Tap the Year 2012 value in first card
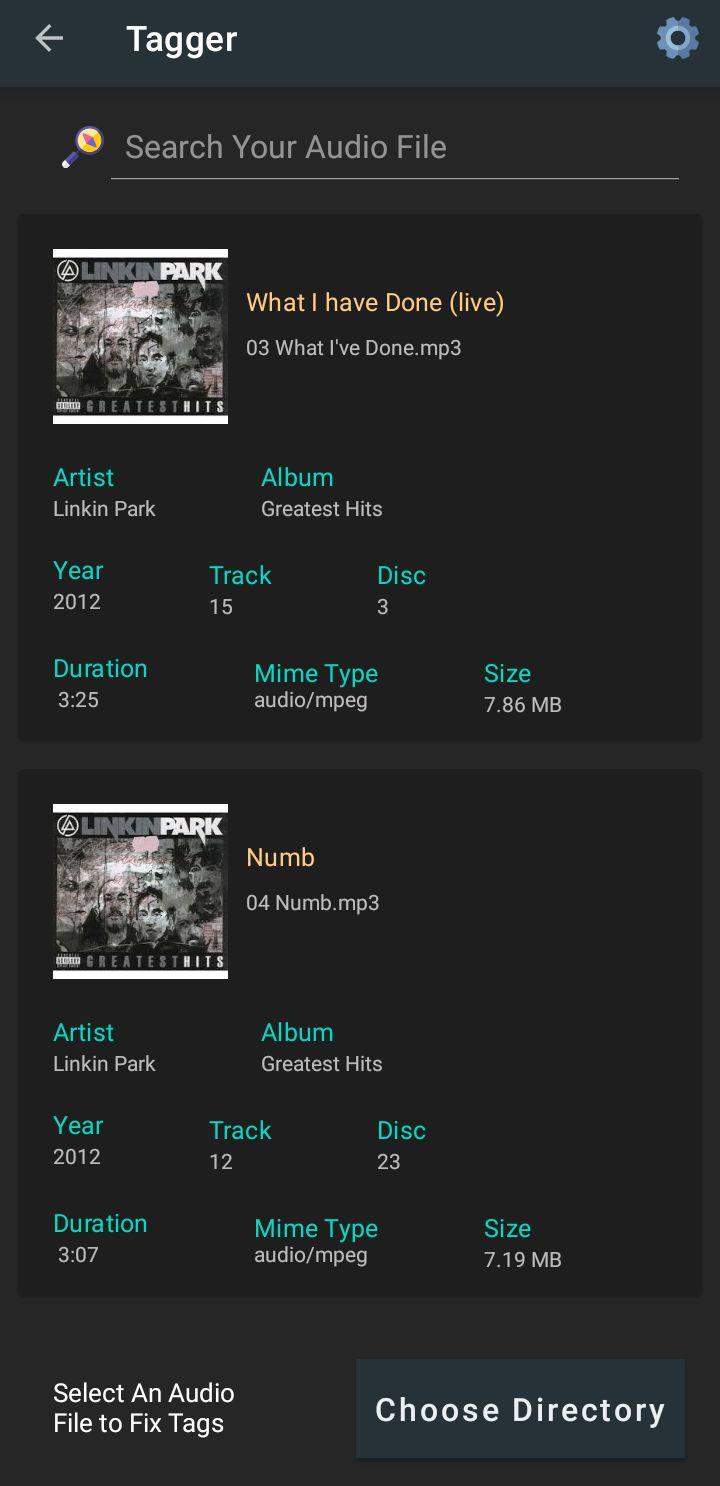 pyautogui.click(x=77, y=602)
